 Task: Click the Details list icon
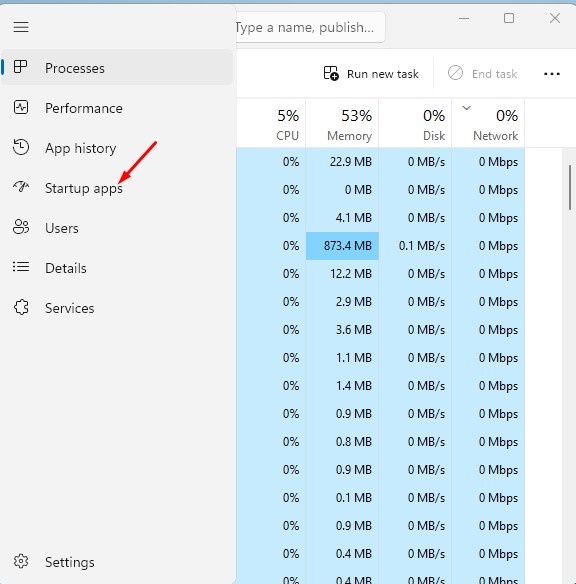(x=21, y=267)
